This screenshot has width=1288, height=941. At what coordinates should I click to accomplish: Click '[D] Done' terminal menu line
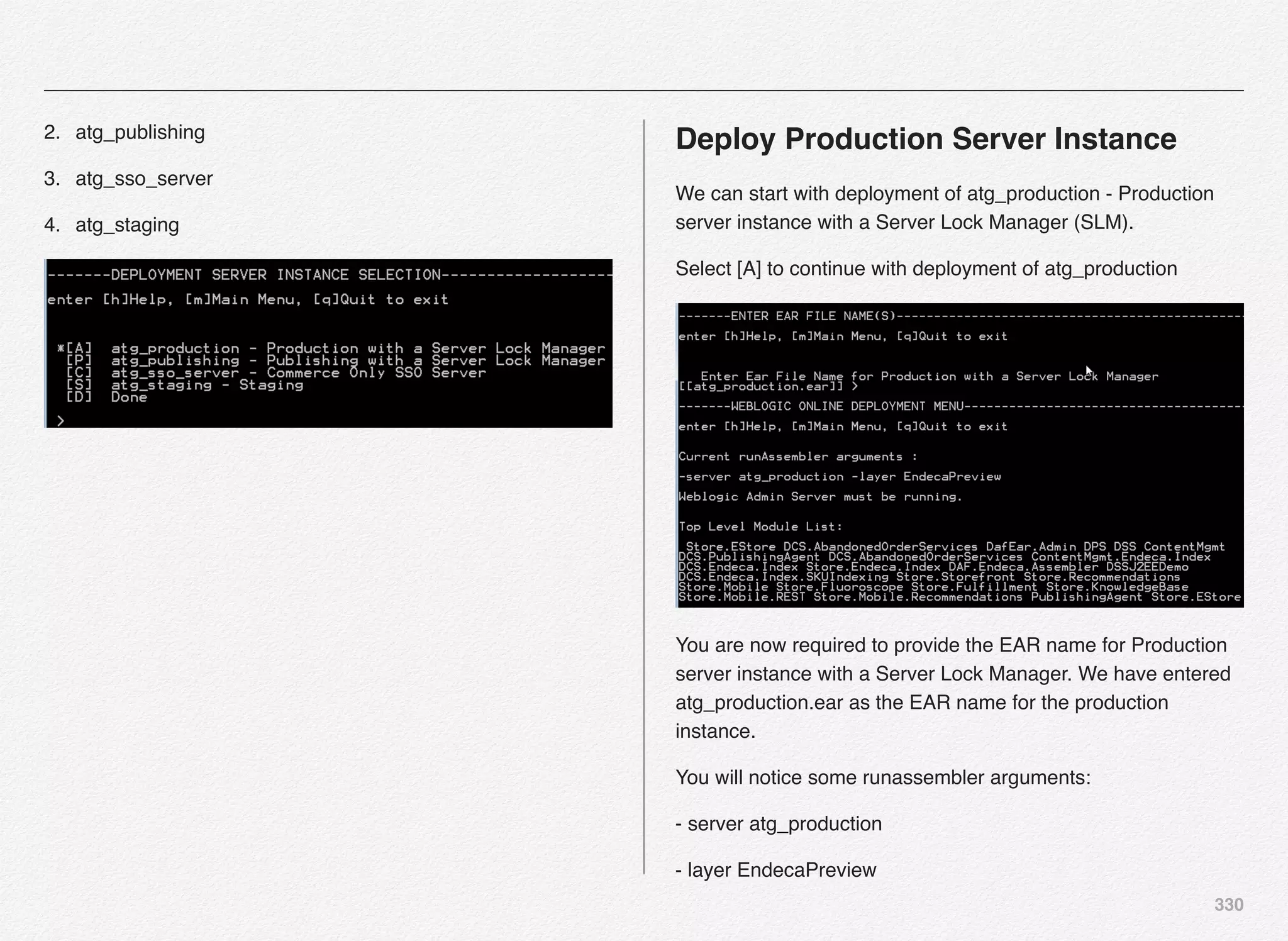tap(107, 397)
